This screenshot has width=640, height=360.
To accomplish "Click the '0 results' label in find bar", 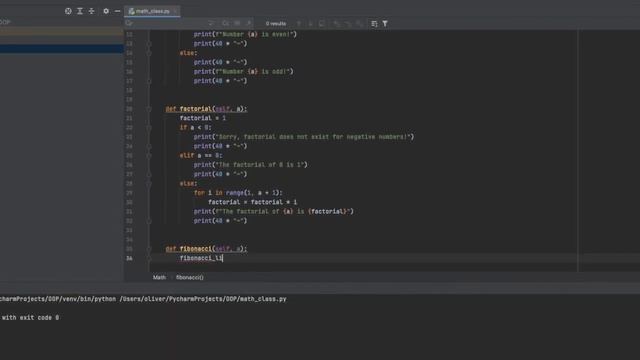I will pyautogui.click(x=276, y=24).
